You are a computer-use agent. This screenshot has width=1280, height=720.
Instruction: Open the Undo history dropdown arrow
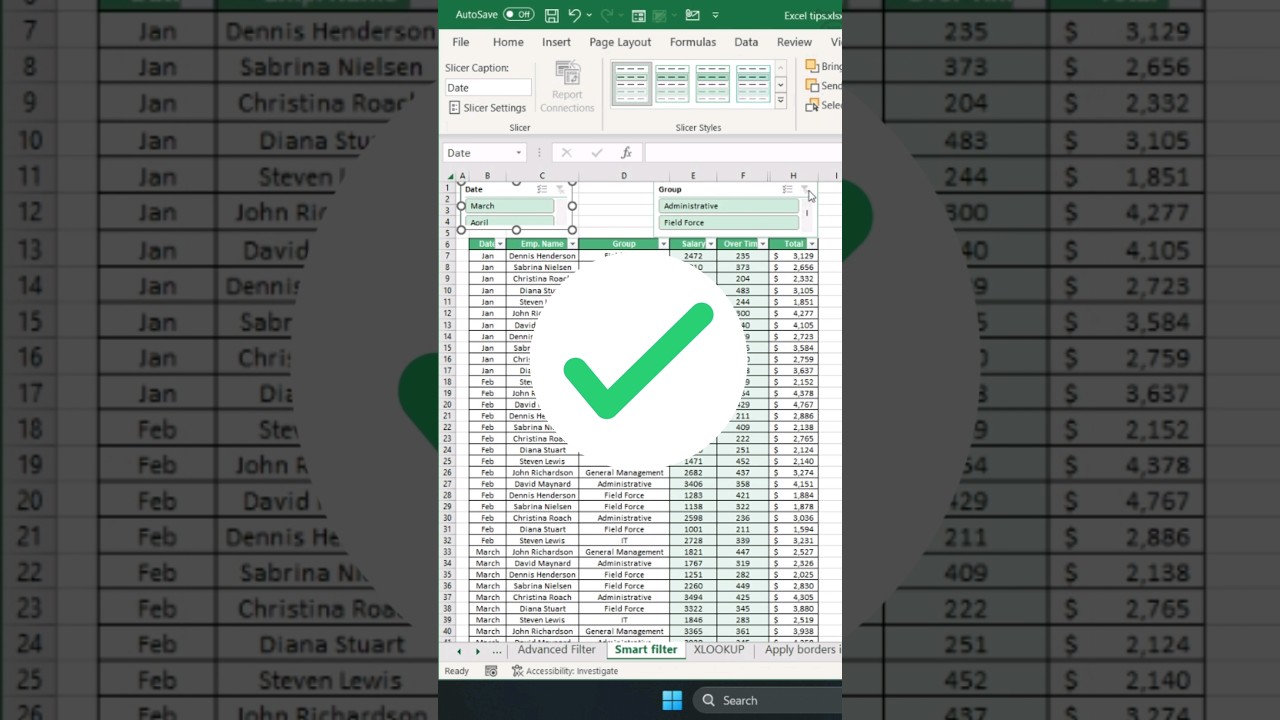pyautogui.click(x=588, y=15)
